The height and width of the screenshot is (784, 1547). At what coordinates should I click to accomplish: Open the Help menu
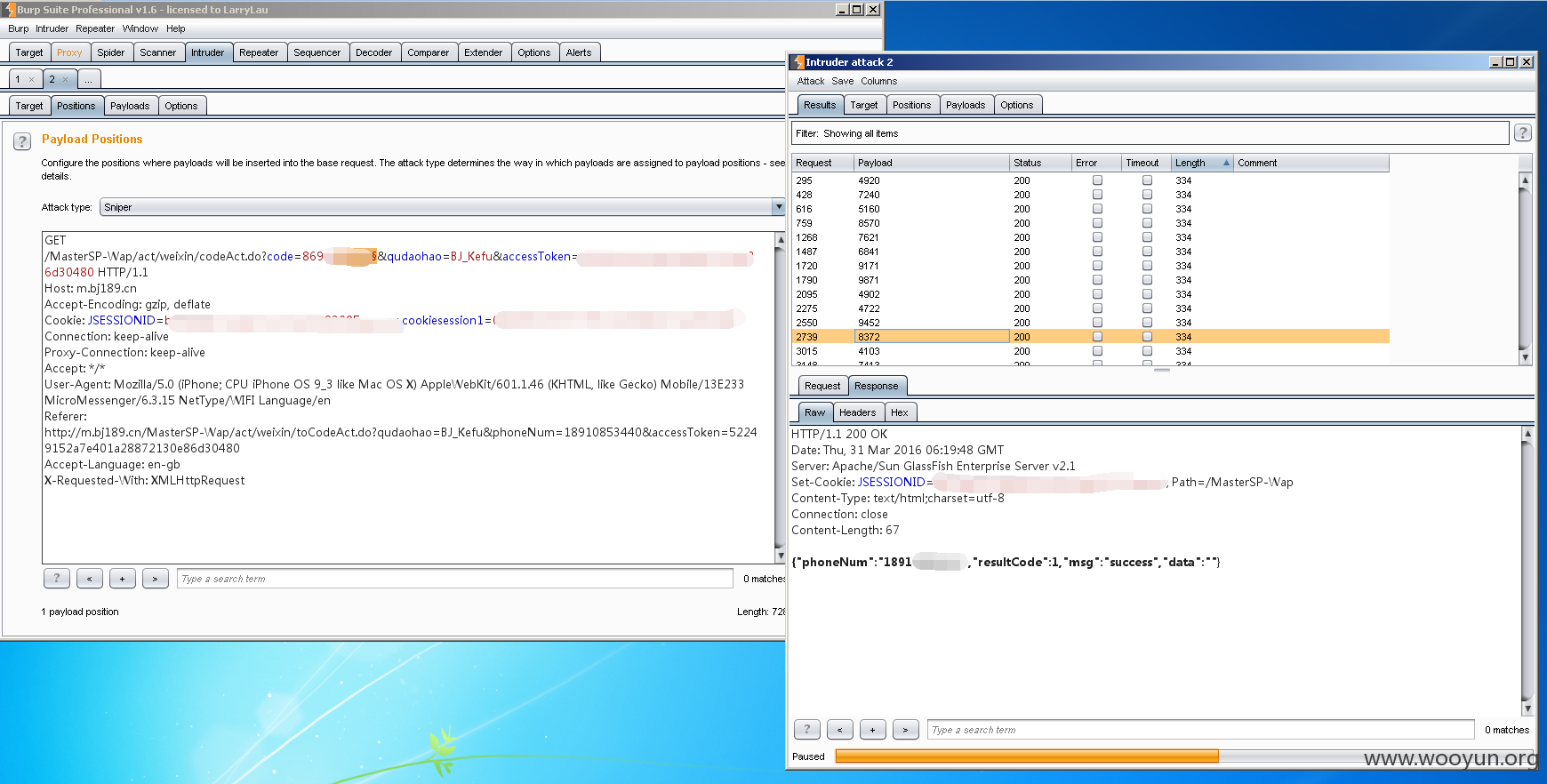click(176, 28)
